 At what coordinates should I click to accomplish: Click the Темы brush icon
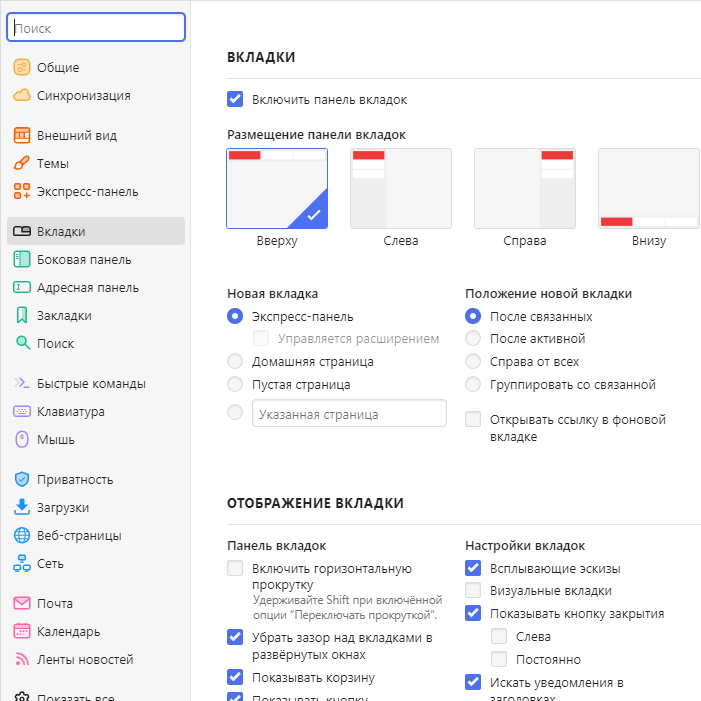click(21, 164)
